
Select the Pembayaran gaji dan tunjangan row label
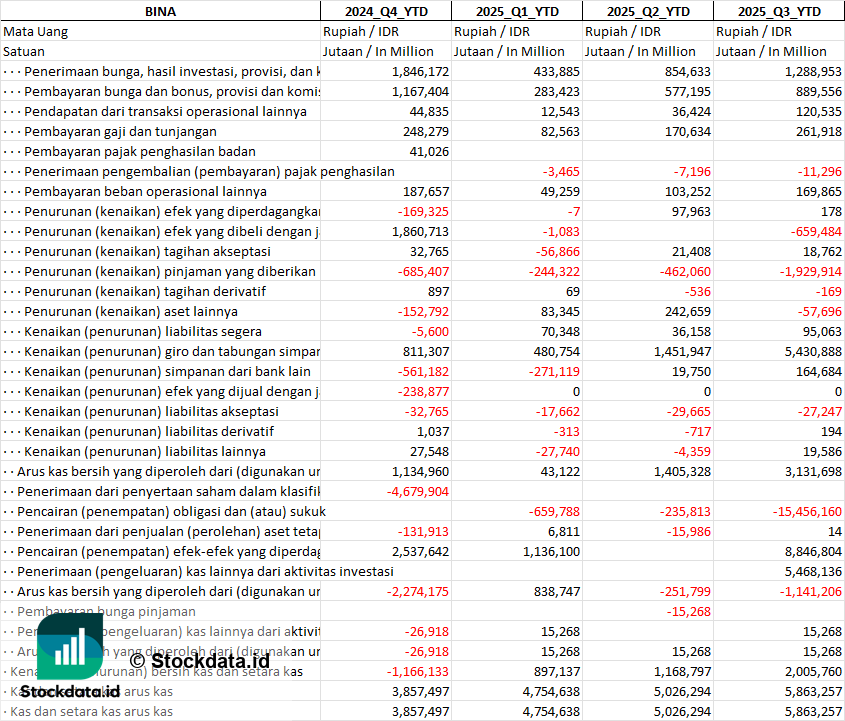(x=120, y=131)
